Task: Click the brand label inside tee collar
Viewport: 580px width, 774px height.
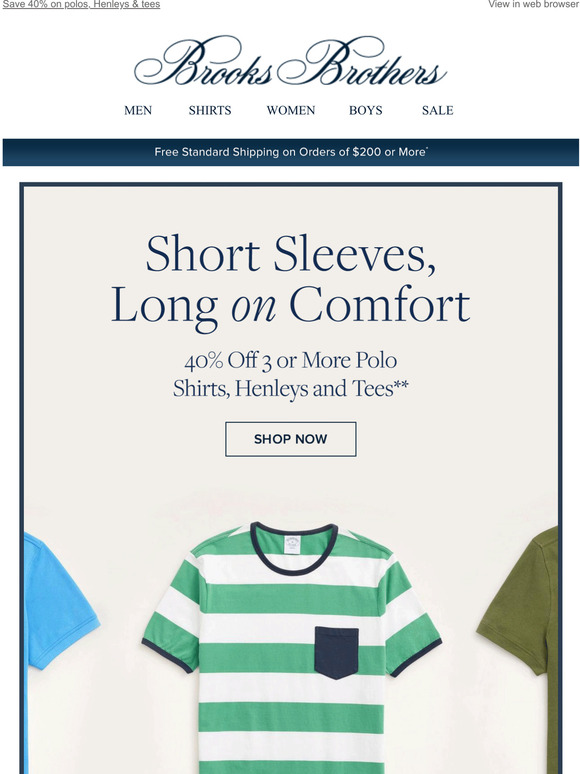Action: 292,544
